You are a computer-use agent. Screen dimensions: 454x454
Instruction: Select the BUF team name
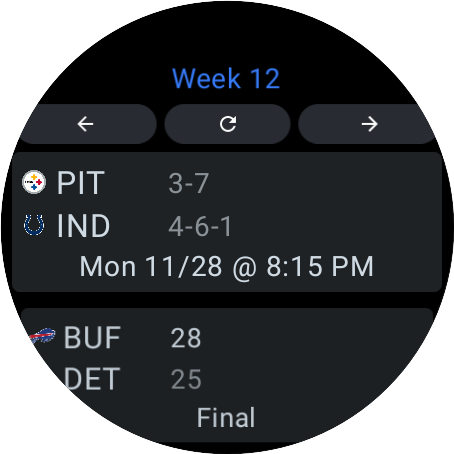92,338
